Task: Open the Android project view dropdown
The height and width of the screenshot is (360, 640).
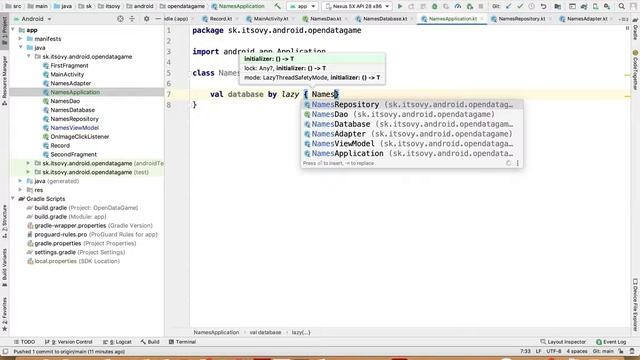Action: [x=33, y=19]
